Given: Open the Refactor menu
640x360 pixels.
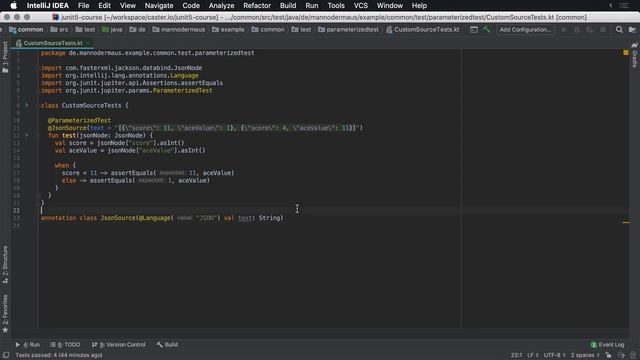Looking at the screenshot, I should 257,5.
